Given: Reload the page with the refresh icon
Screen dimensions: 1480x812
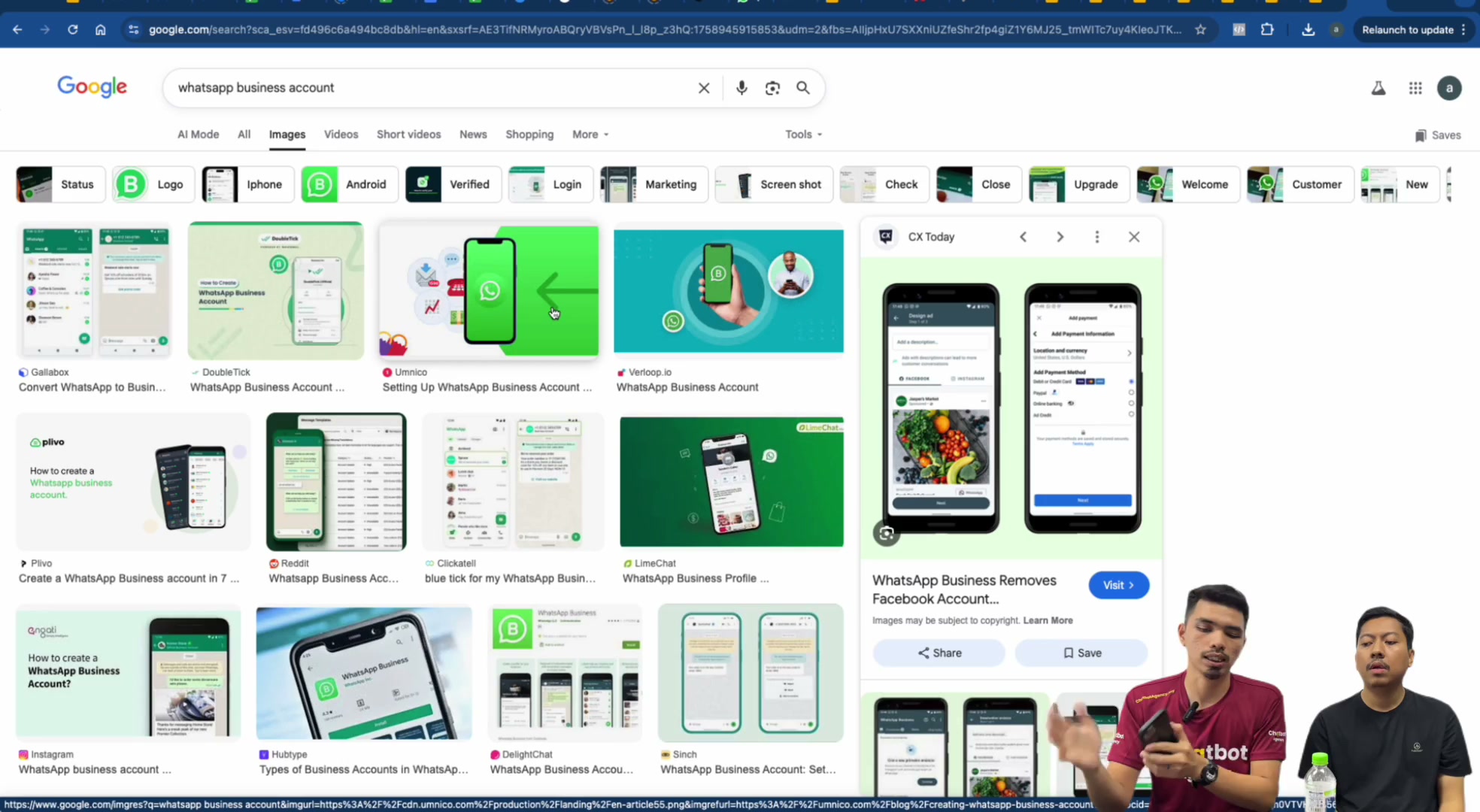Looking at the screenshot, I should point(72,29).
